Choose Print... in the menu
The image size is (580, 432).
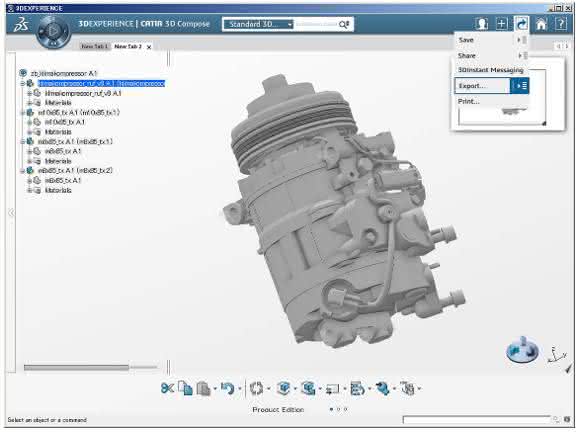pos(469,101)
